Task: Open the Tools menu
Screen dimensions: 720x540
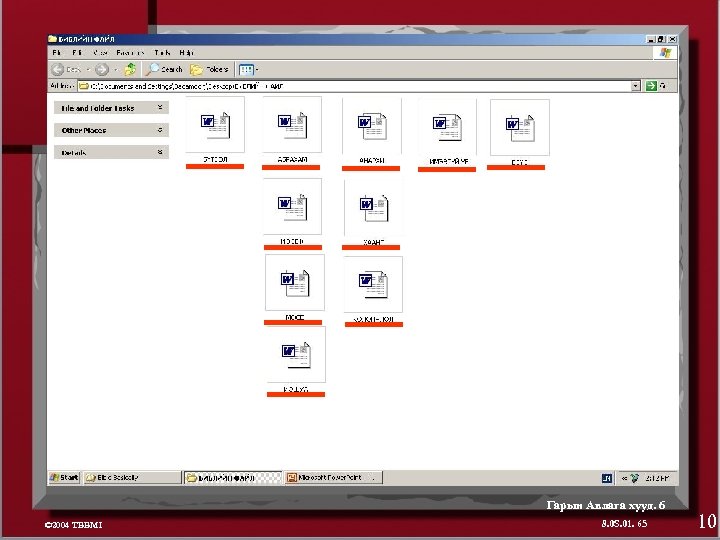Action: (162, 53)
